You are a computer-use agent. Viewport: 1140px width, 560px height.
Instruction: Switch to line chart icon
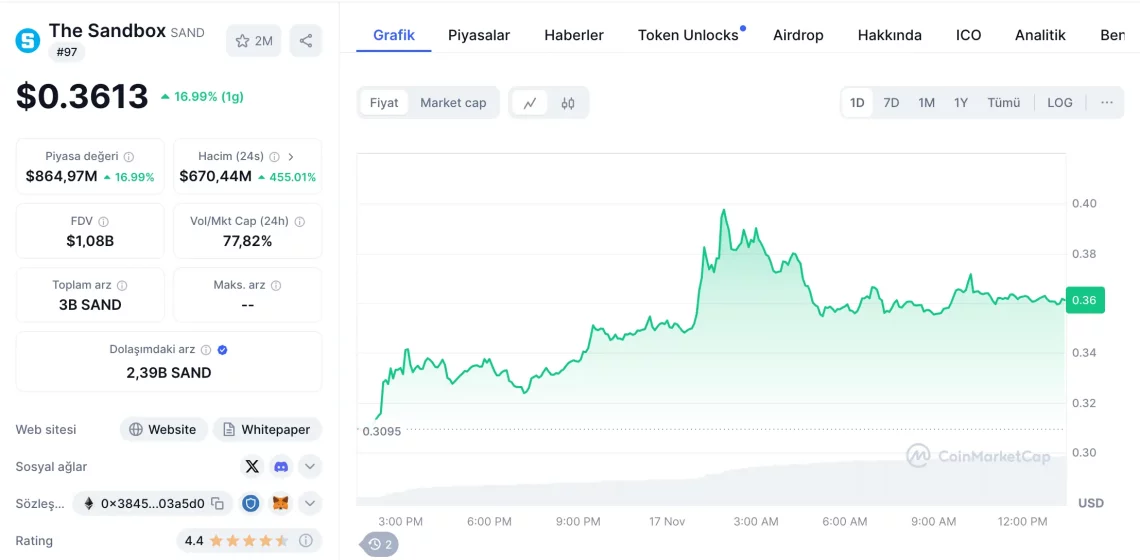tap(530, 102)
